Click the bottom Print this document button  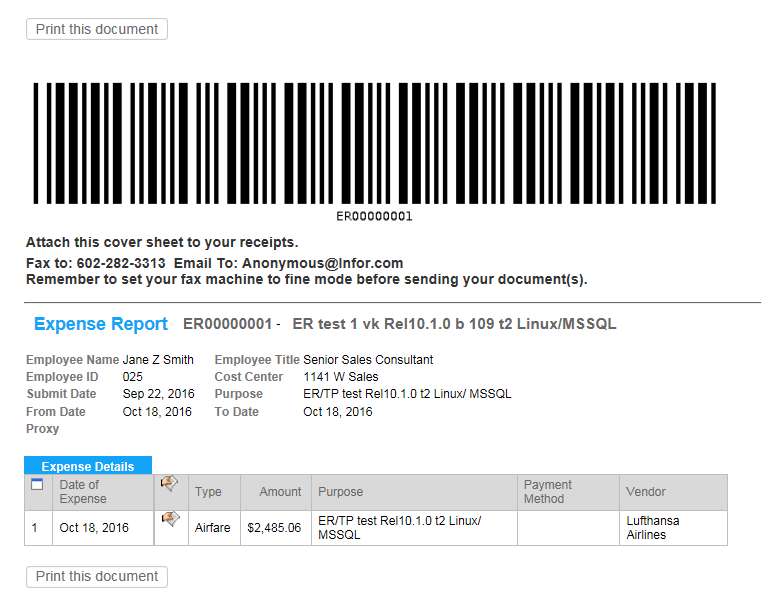point(97,576)
